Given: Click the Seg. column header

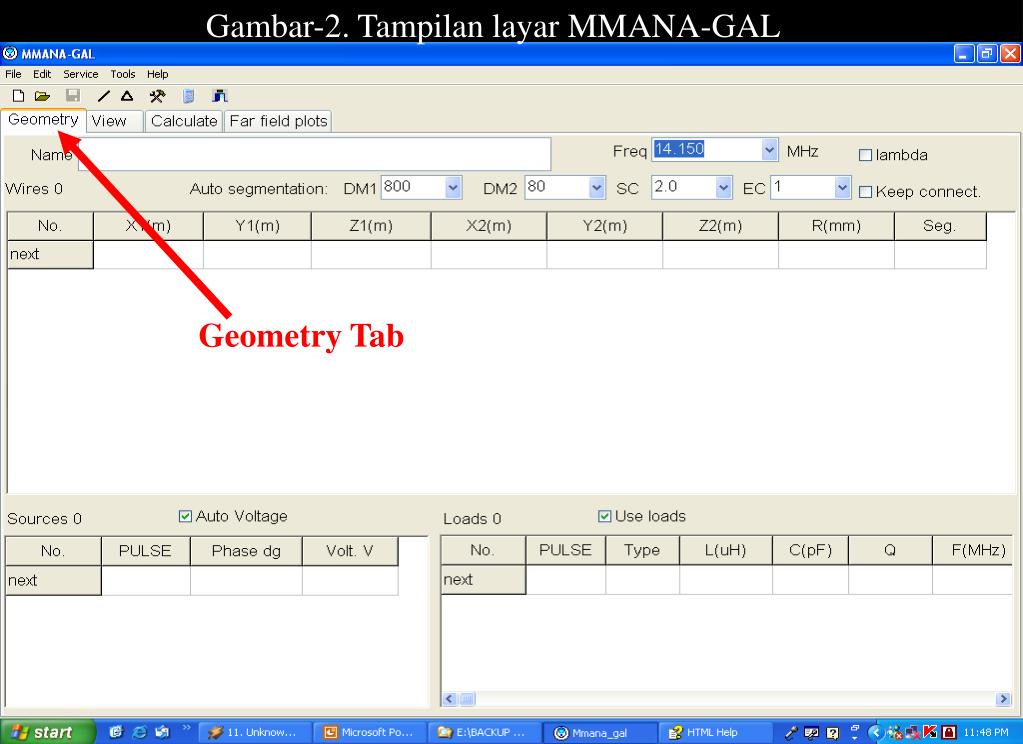Looking at the screenshot, I should [x=939, y=226].
